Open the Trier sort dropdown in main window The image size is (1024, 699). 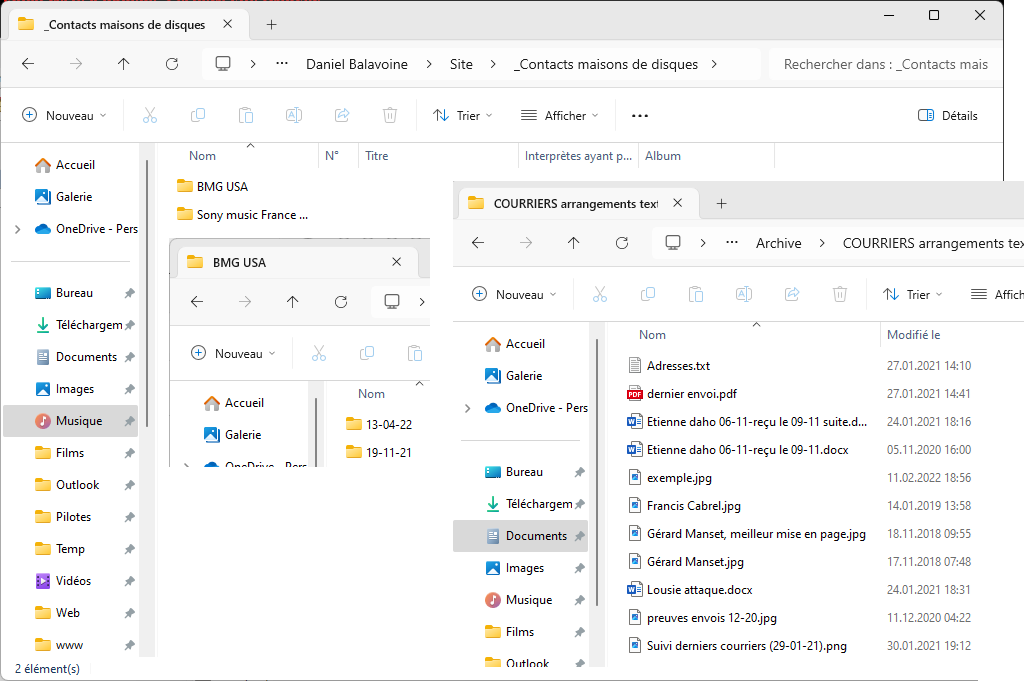462,115
